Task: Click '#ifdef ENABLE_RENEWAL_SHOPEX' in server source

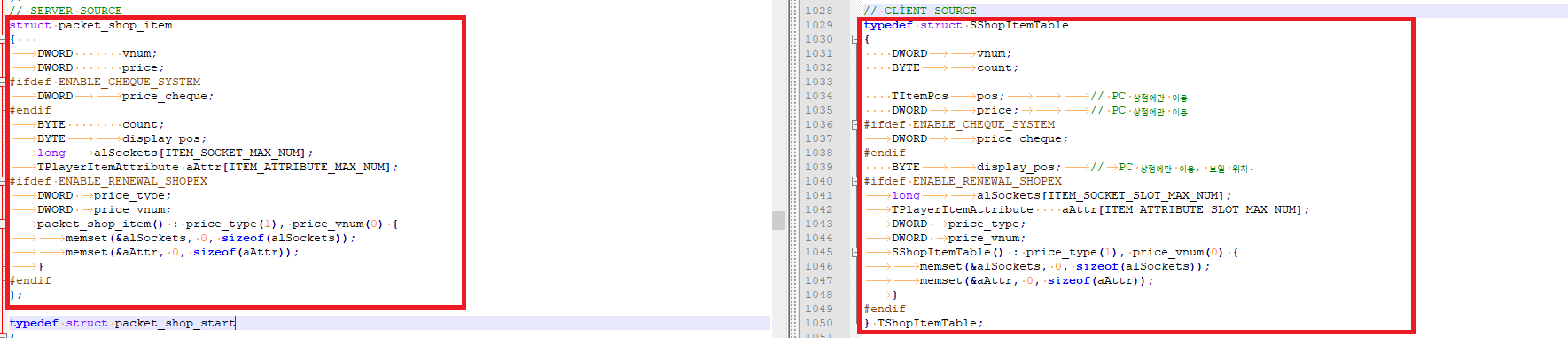Action: [109, 181]
